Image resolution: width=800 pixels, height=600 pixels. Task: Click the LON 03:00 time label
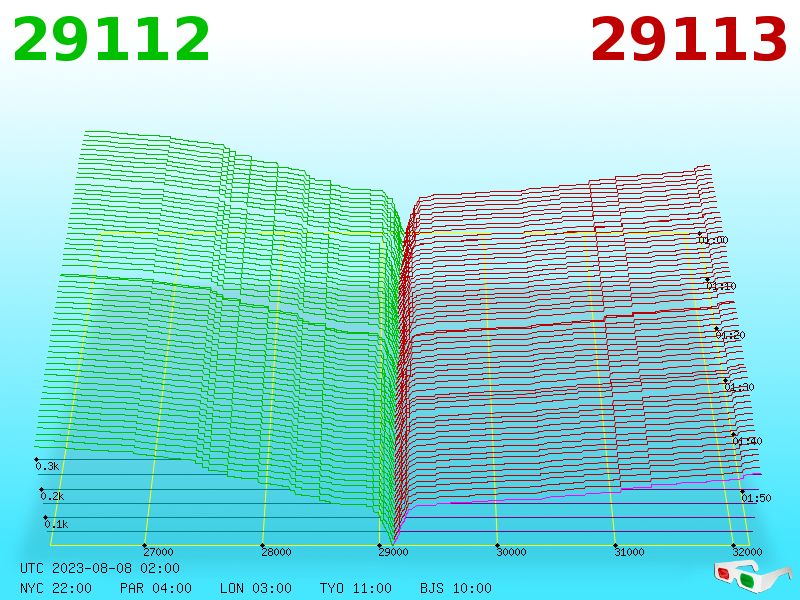(x=256, y=588)
